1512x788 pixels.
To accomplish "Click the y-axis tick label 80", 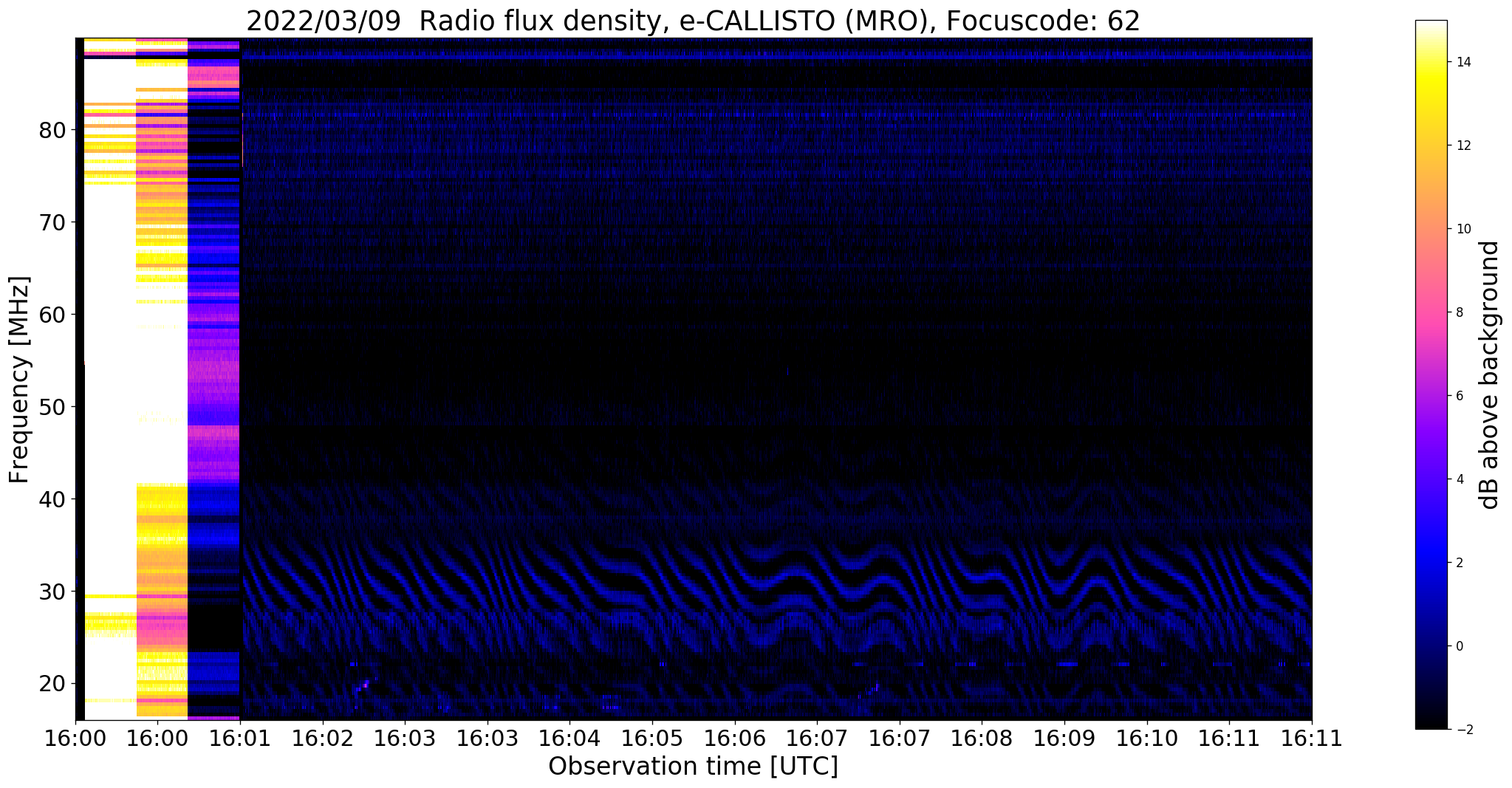I will (x=52, y=130).
